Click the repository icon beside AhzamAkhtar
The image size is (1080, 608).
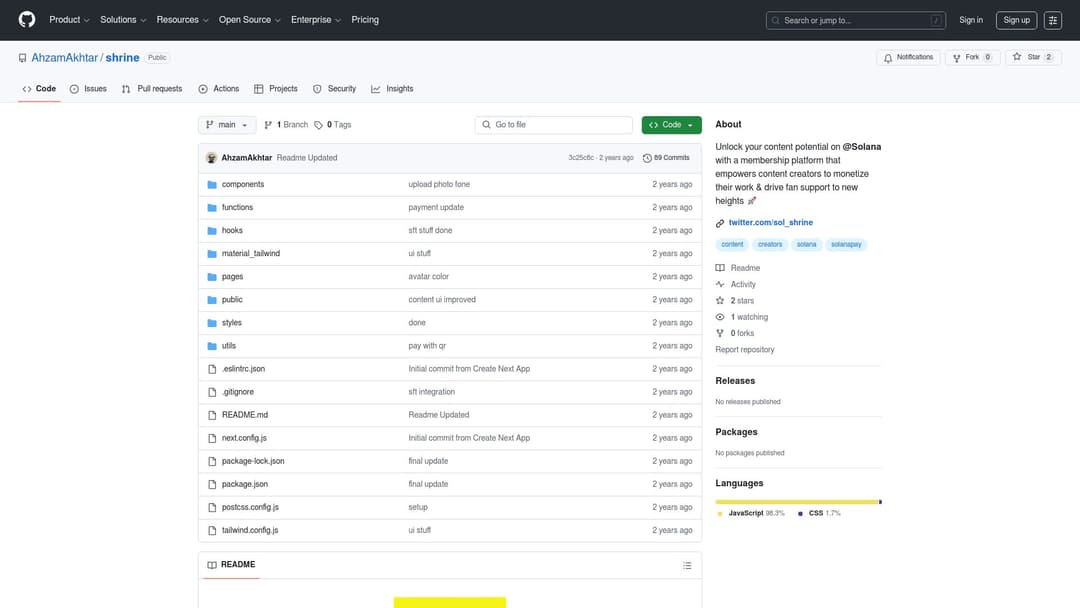pos(23,58)
